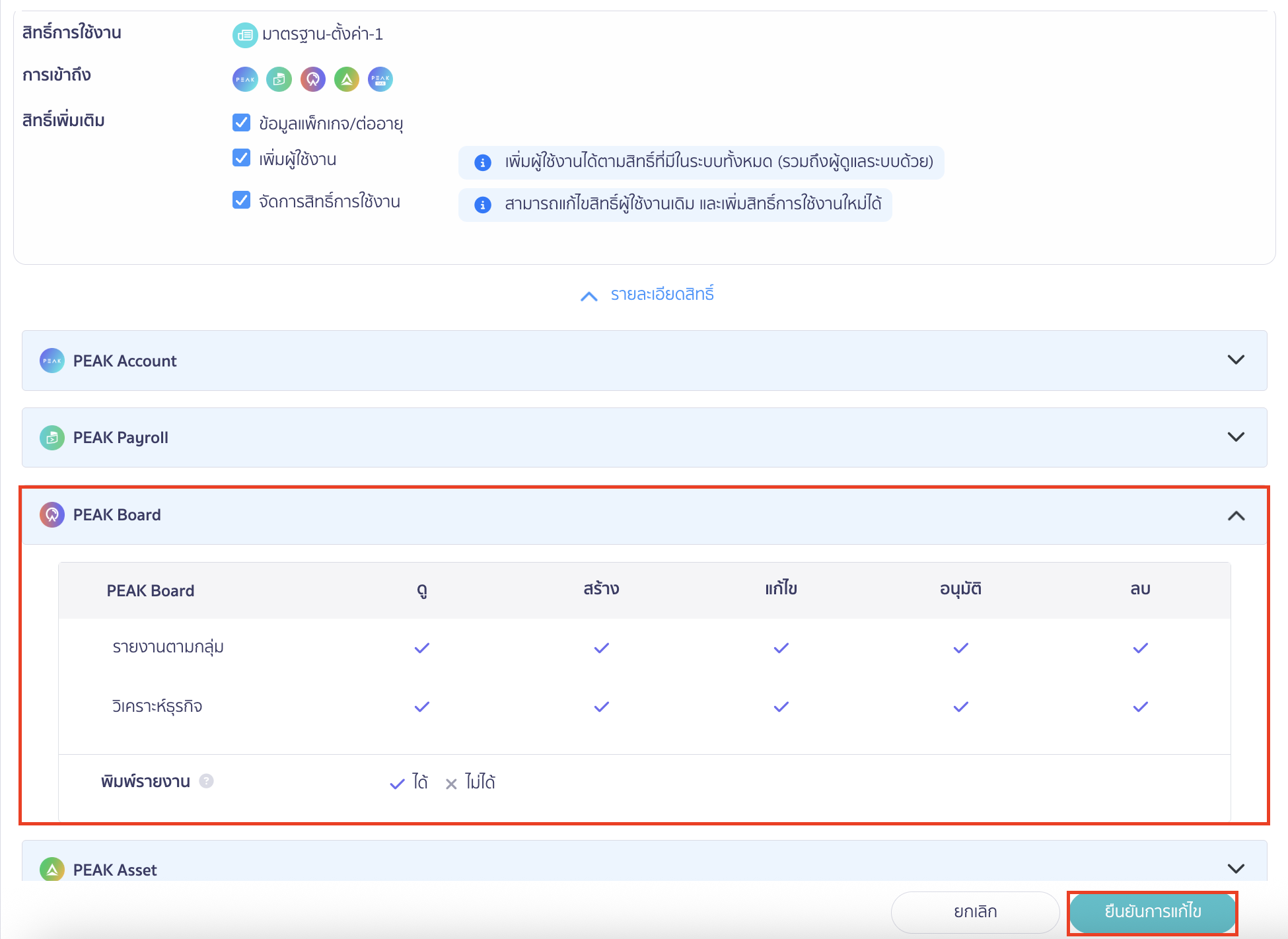Screen dimensions: 1288x939
Task: Click PEAK Account section logo
Action: coord(52,361)
